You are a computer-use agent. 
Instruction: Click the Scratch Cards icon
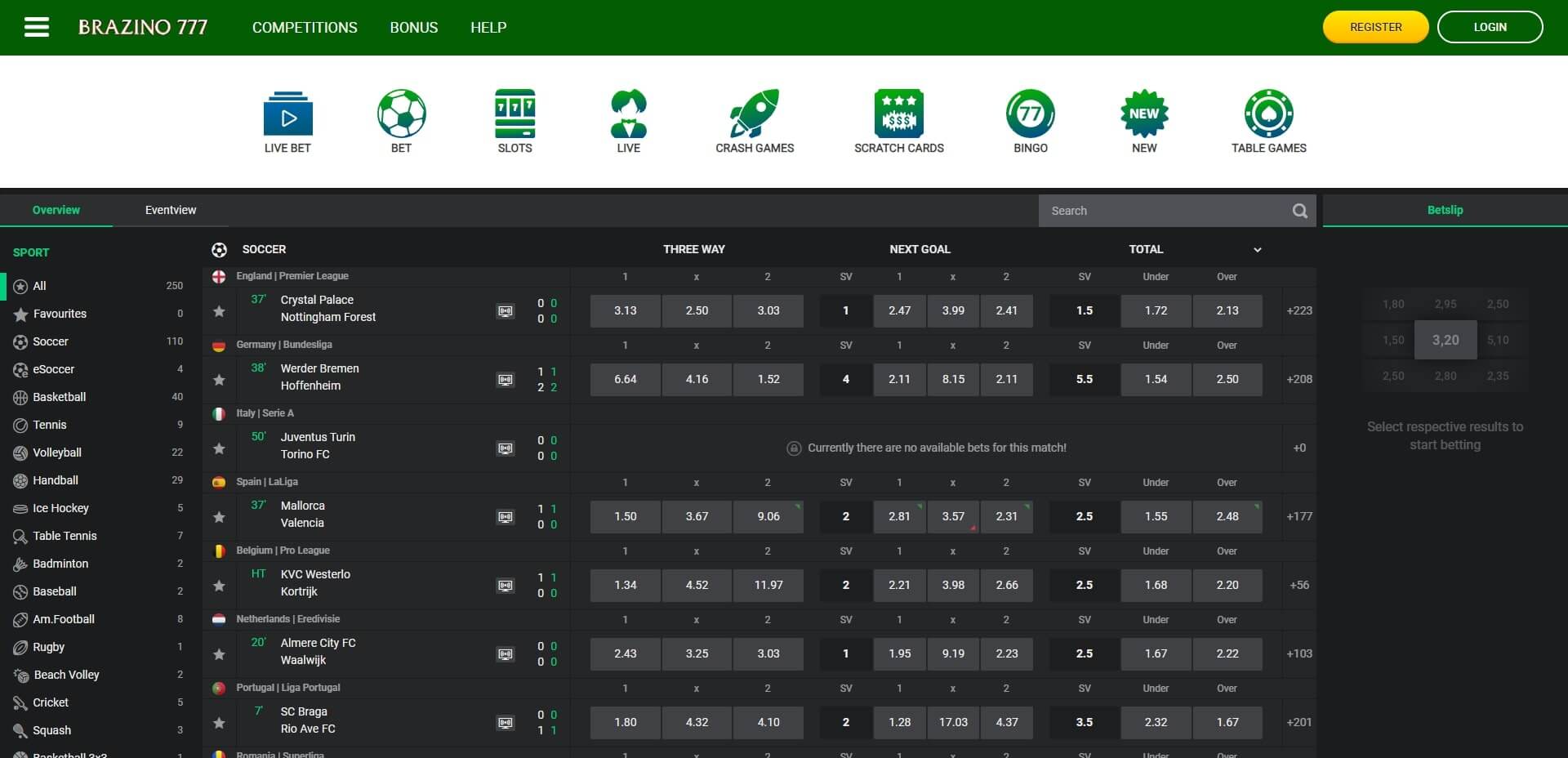[x=899, y=120]
